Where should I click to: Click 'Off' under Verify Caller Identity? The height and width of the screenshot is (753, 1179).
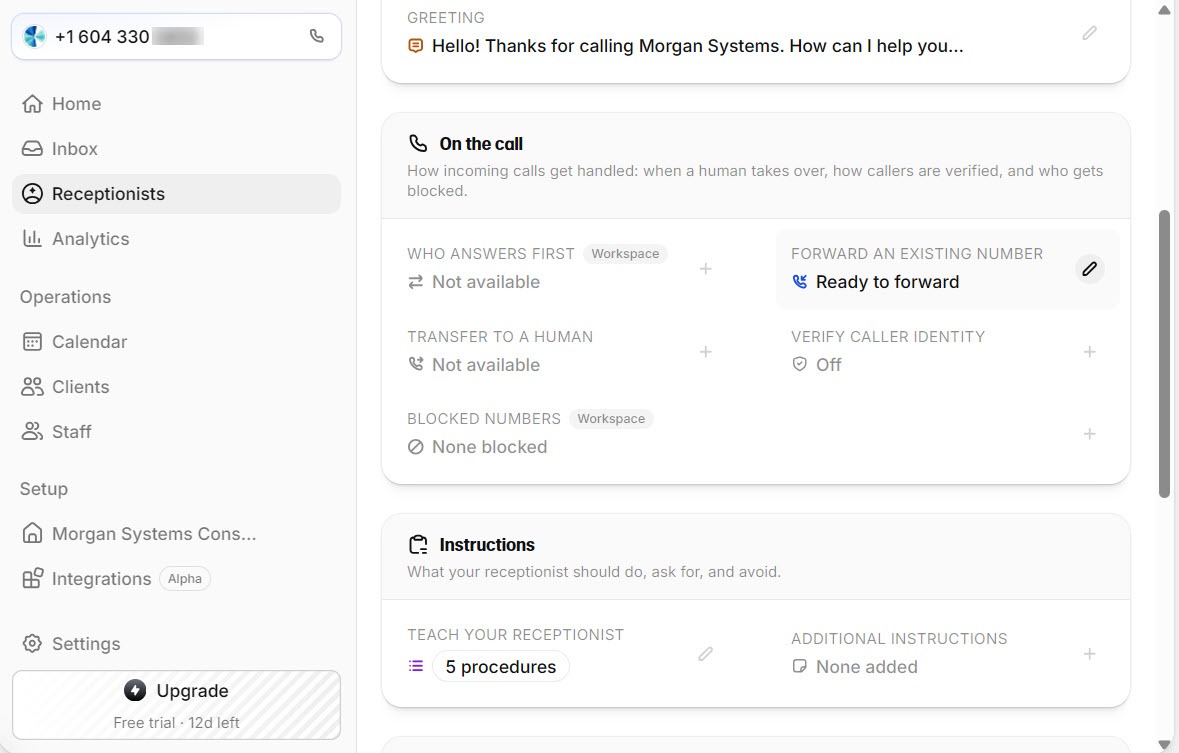(829, 365)
